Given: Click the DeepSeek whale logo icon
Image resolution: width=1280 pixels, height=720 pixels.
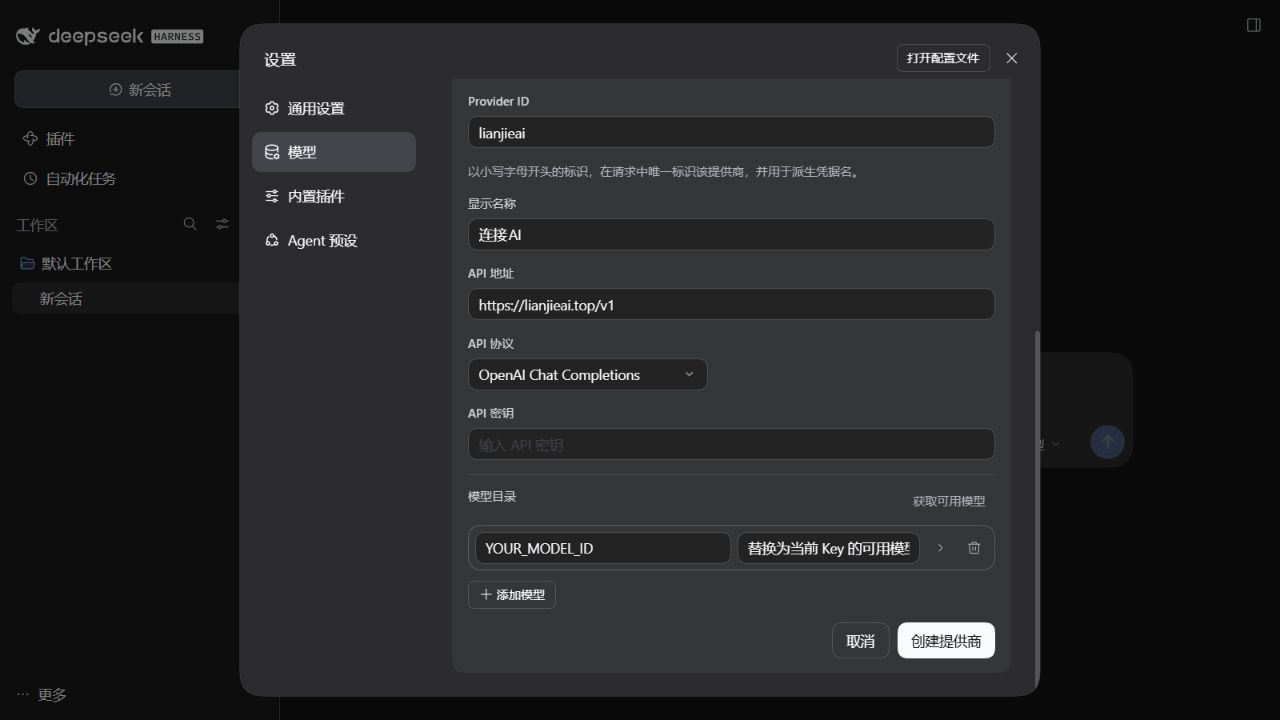Looking at the screenshot, I should 29,36.
